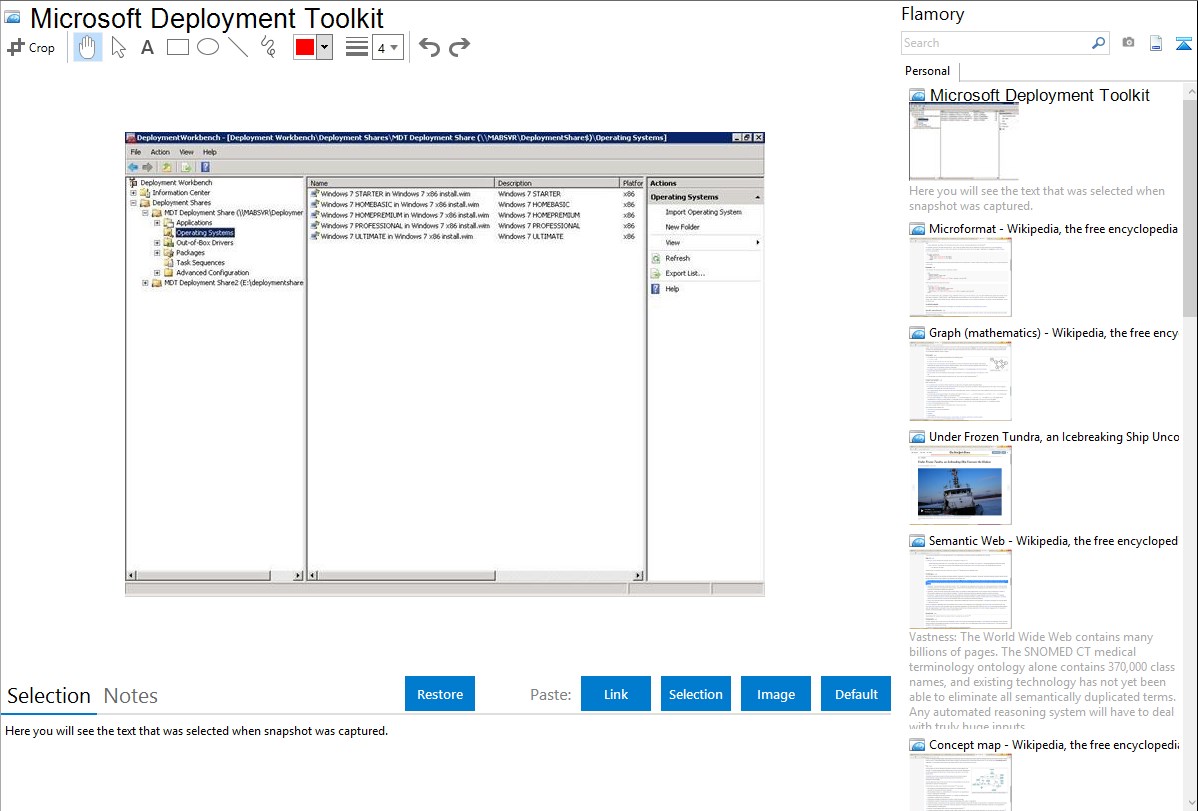The image size is (1198, 811).
Task: Select the Crop tool
Action: coord(31,47)
